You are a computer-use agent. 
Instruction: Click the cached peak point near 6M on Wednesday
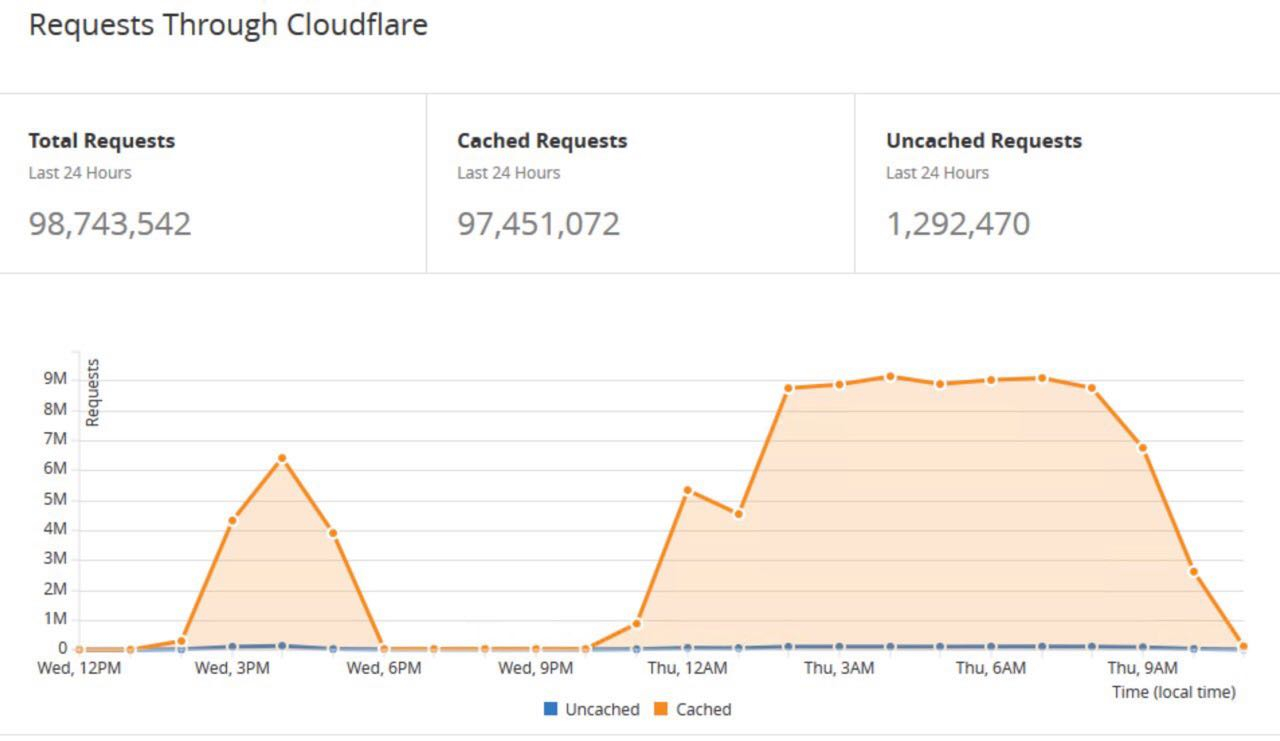[282, 458]
